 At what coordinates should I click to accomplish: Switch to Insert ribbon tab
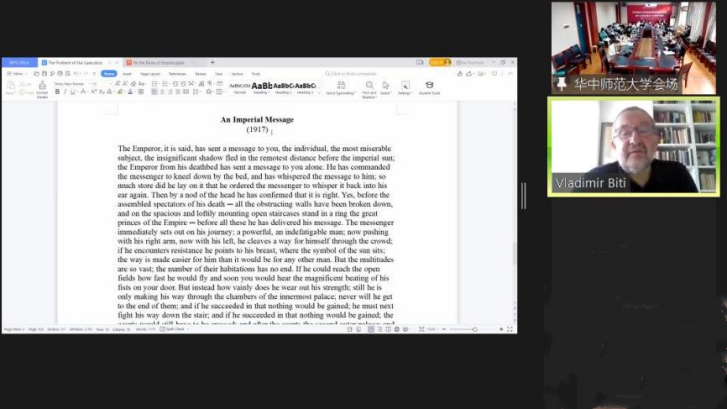point(127,74)
